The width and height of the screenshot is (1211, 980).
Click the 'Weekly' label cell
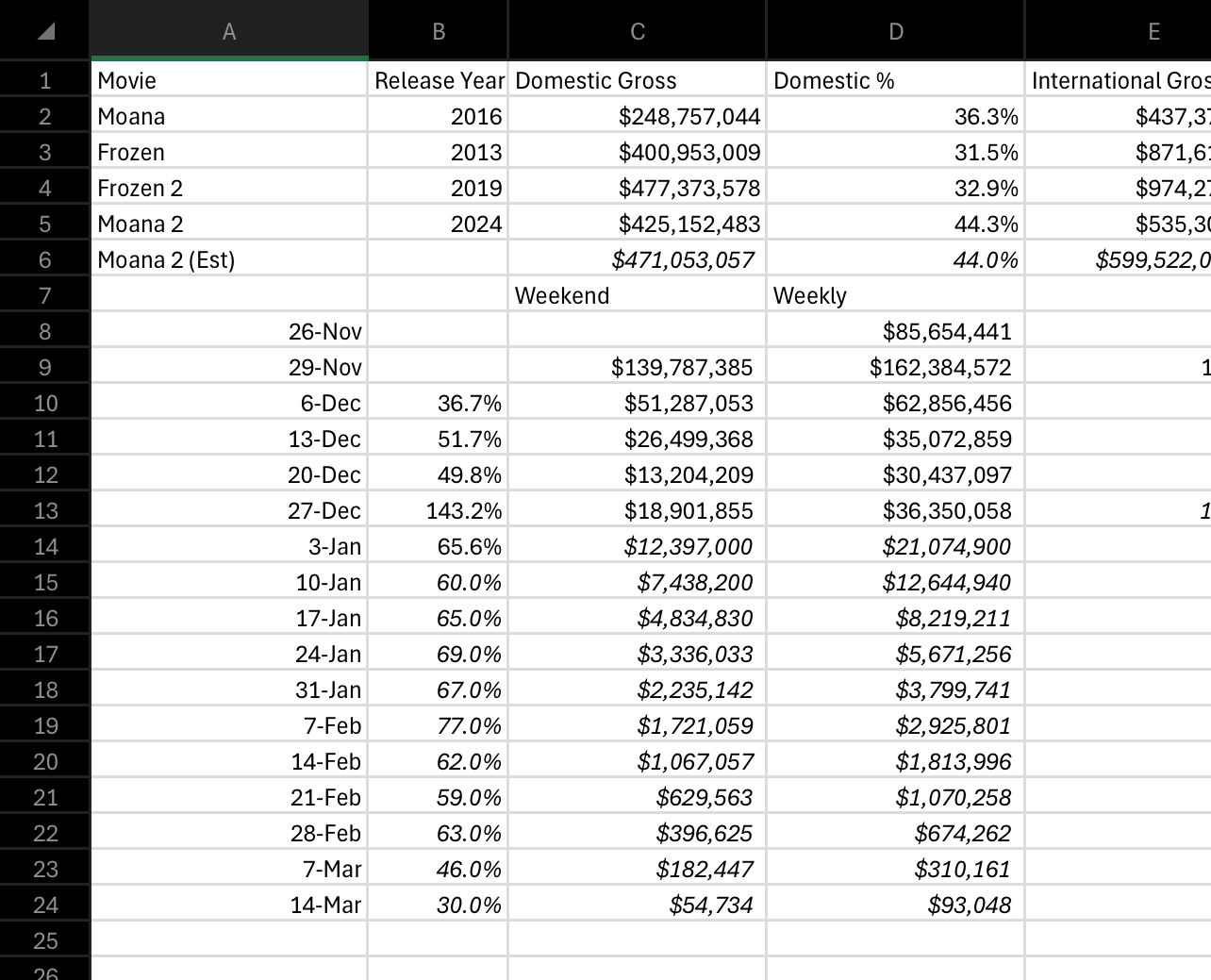click(x=896, y=295)
